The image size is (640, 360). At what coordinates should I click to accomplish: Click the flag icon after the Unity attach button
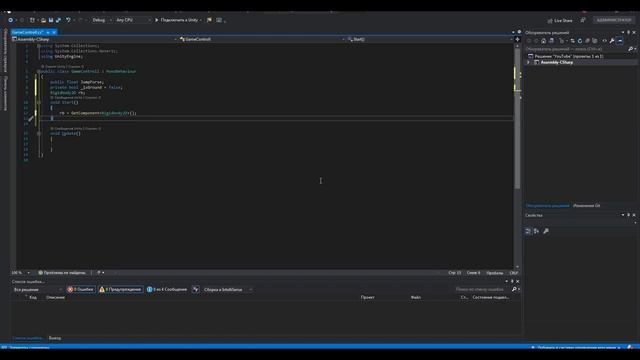209,20
